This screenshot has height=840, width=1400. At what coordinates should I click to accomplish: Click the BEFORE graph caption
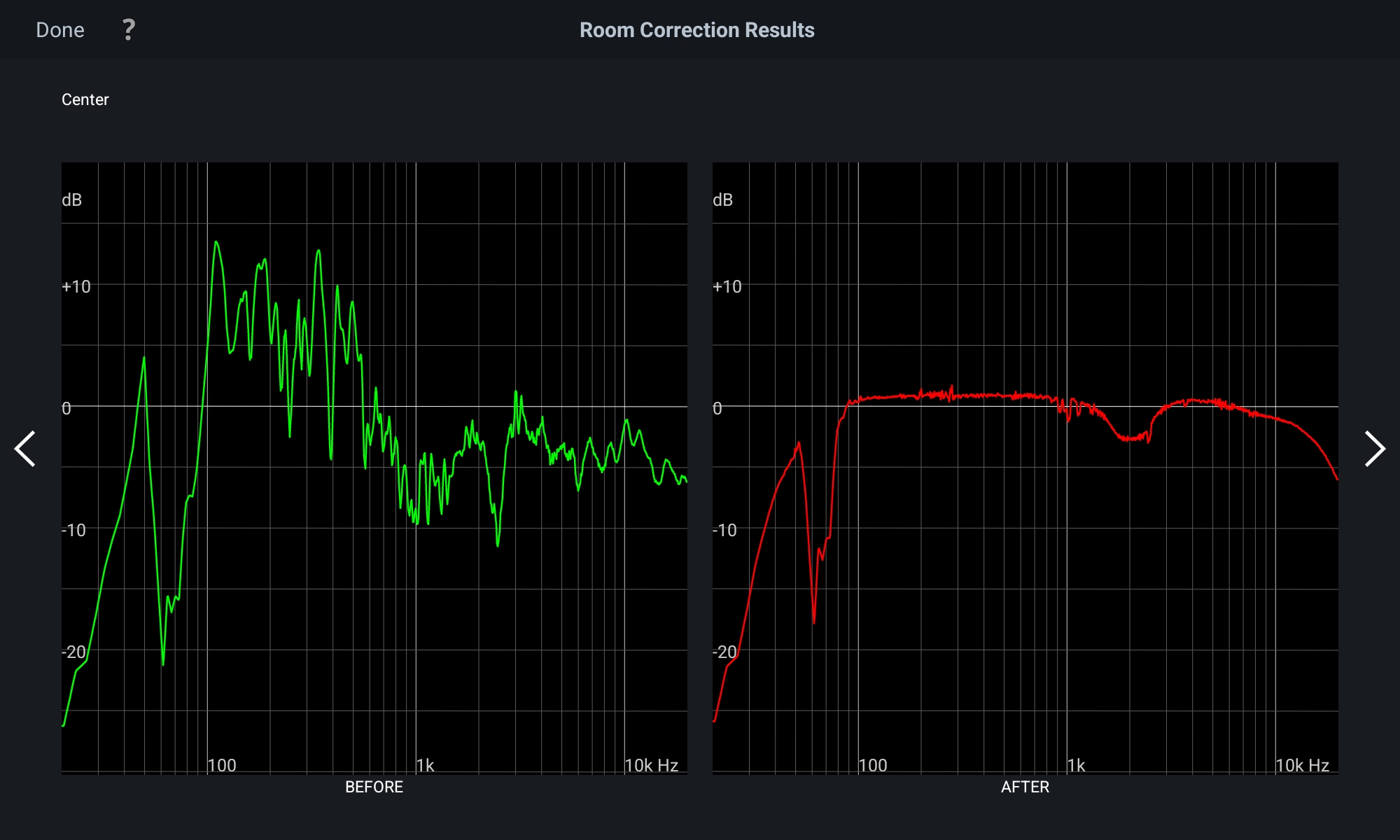click(x=374, y=787)
